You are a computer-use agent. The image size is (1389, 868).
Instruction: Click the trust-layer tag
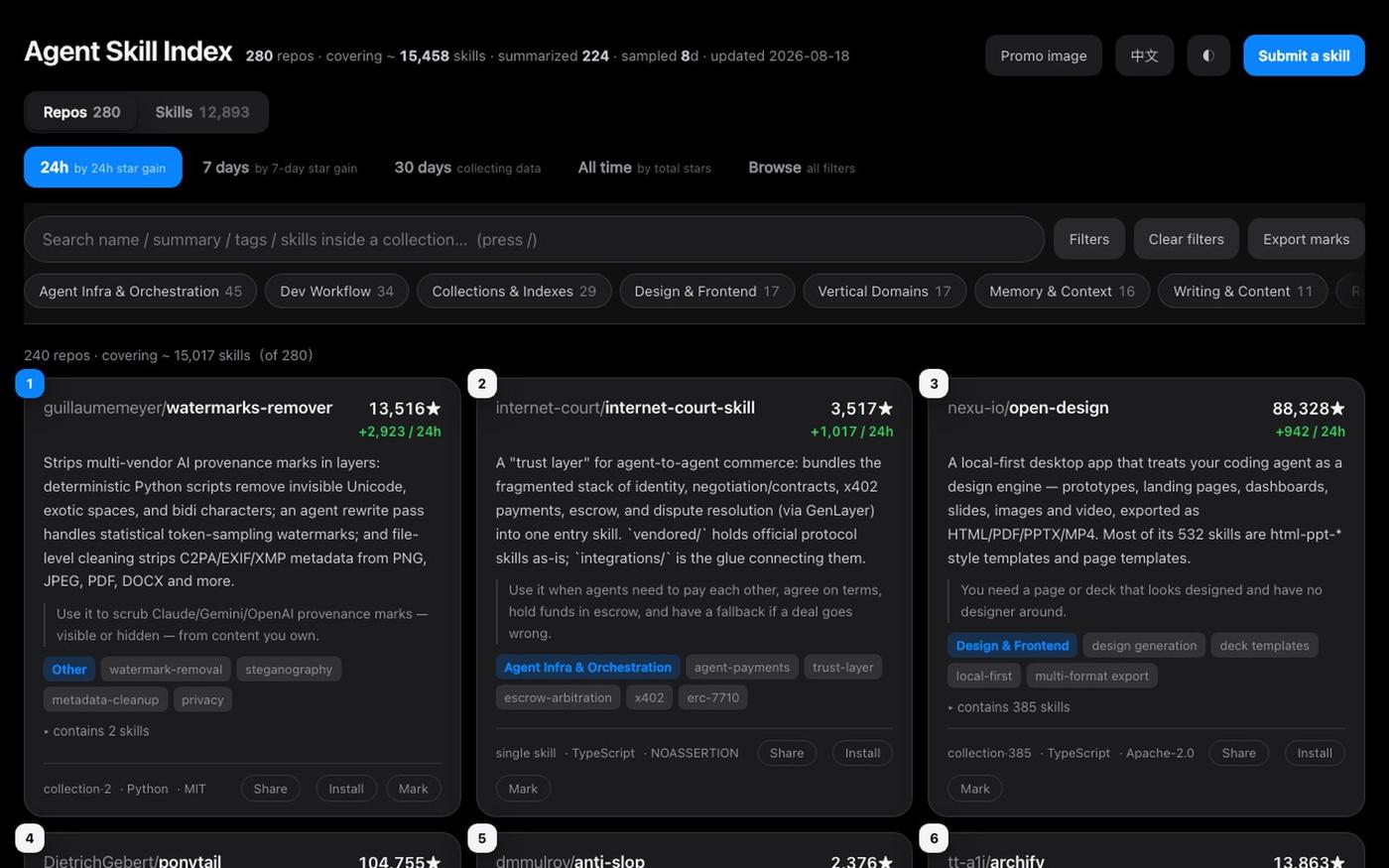[843, 668]
